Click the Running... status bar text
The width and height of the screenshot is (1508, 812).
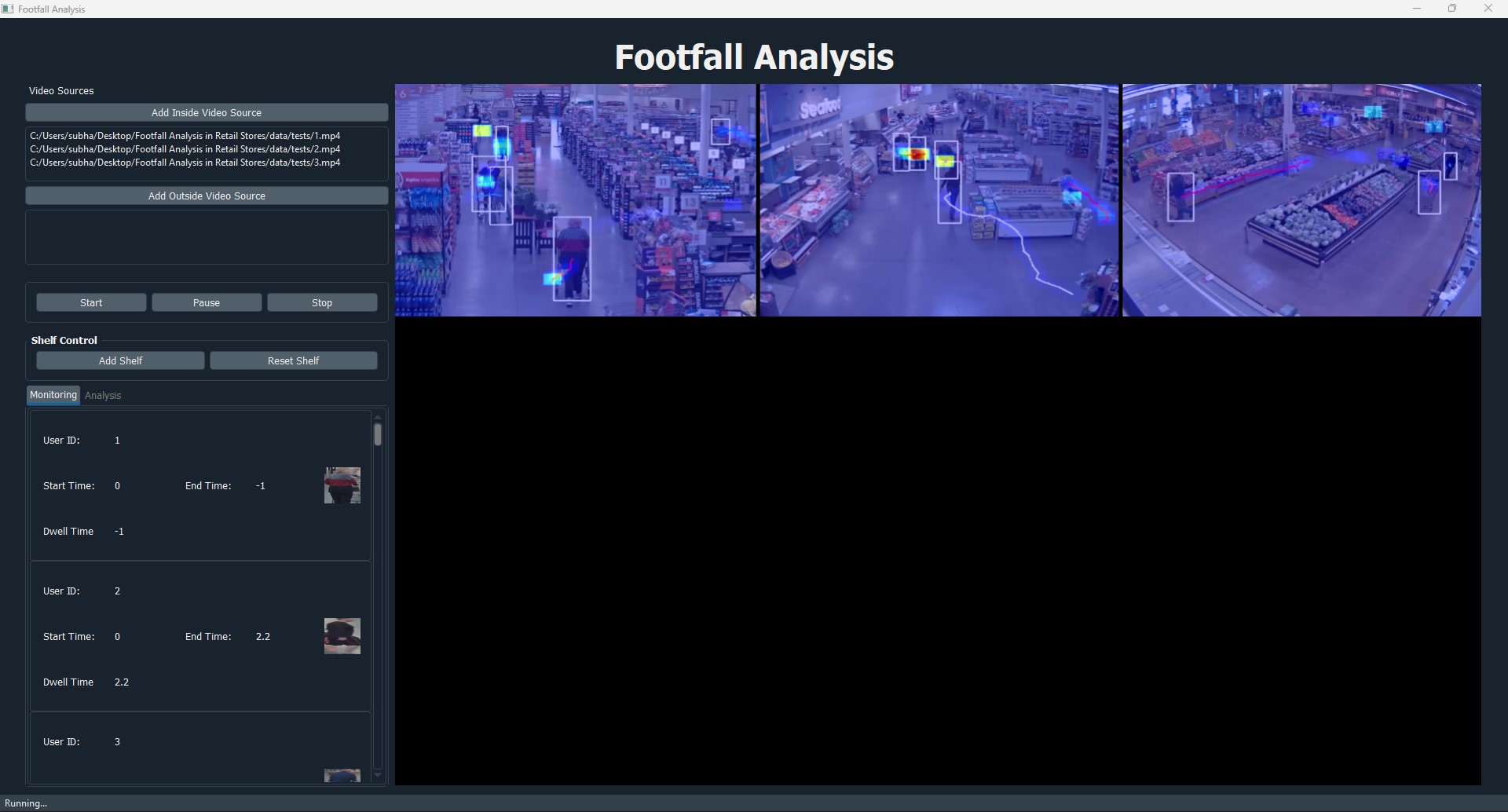[x=26, y=803]
